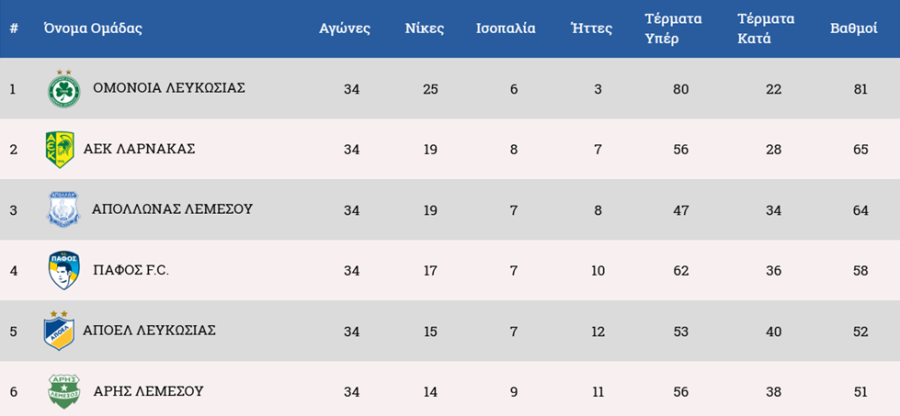900x416 pixels.
Task: Click the Omonoia Lefkosias shamrock club logo
Action: click(64, 89)
